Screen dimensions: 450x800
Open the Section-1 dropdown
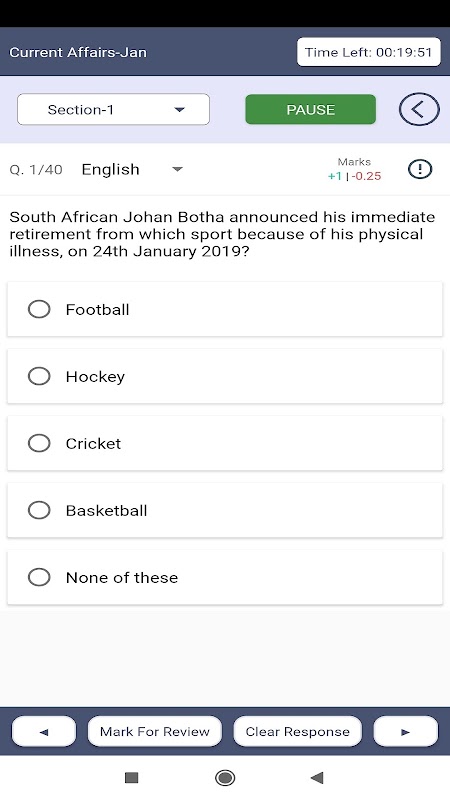coord(113,109)
